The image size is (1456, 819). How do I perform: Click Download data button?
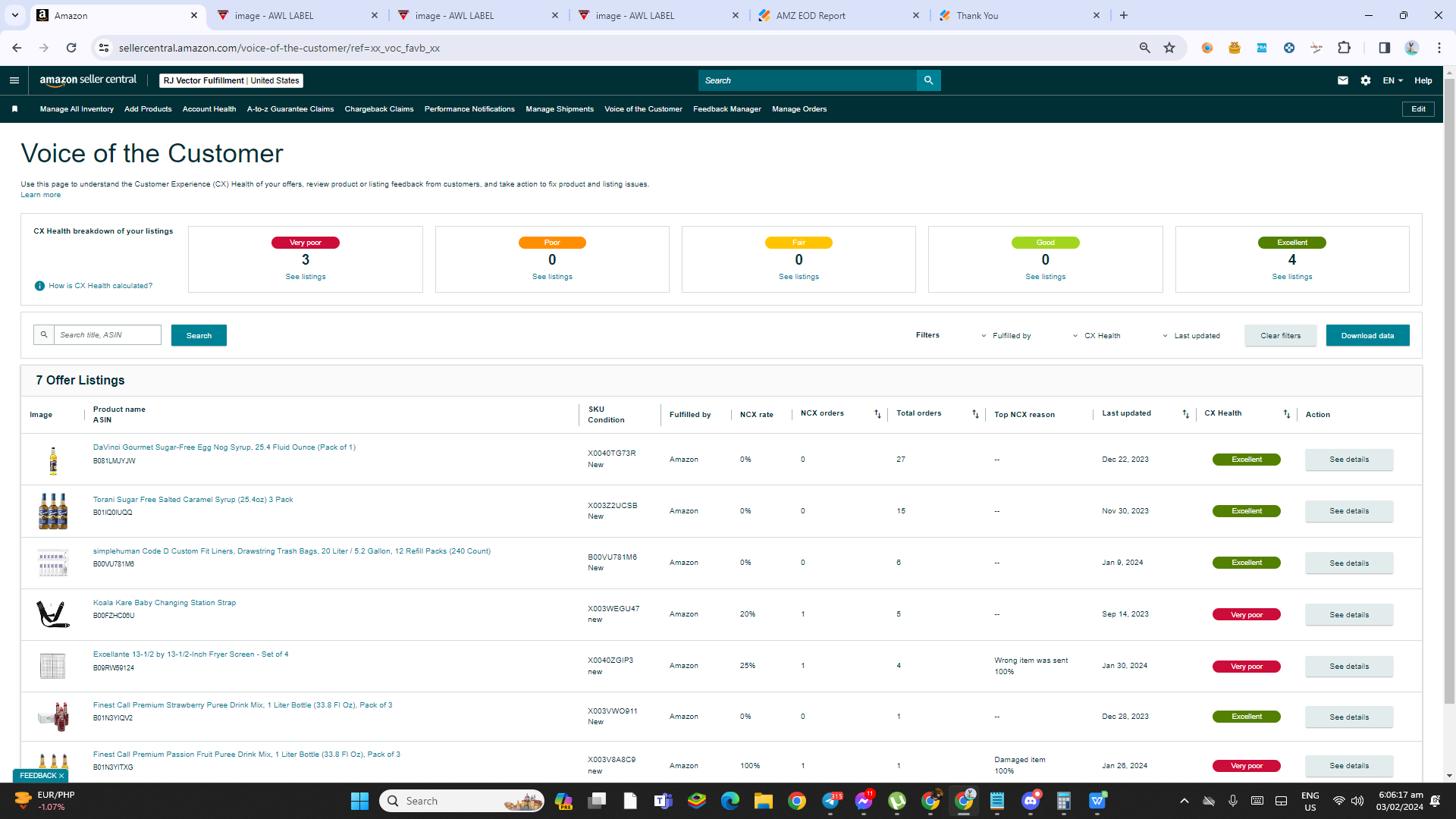click(1367, 335)
